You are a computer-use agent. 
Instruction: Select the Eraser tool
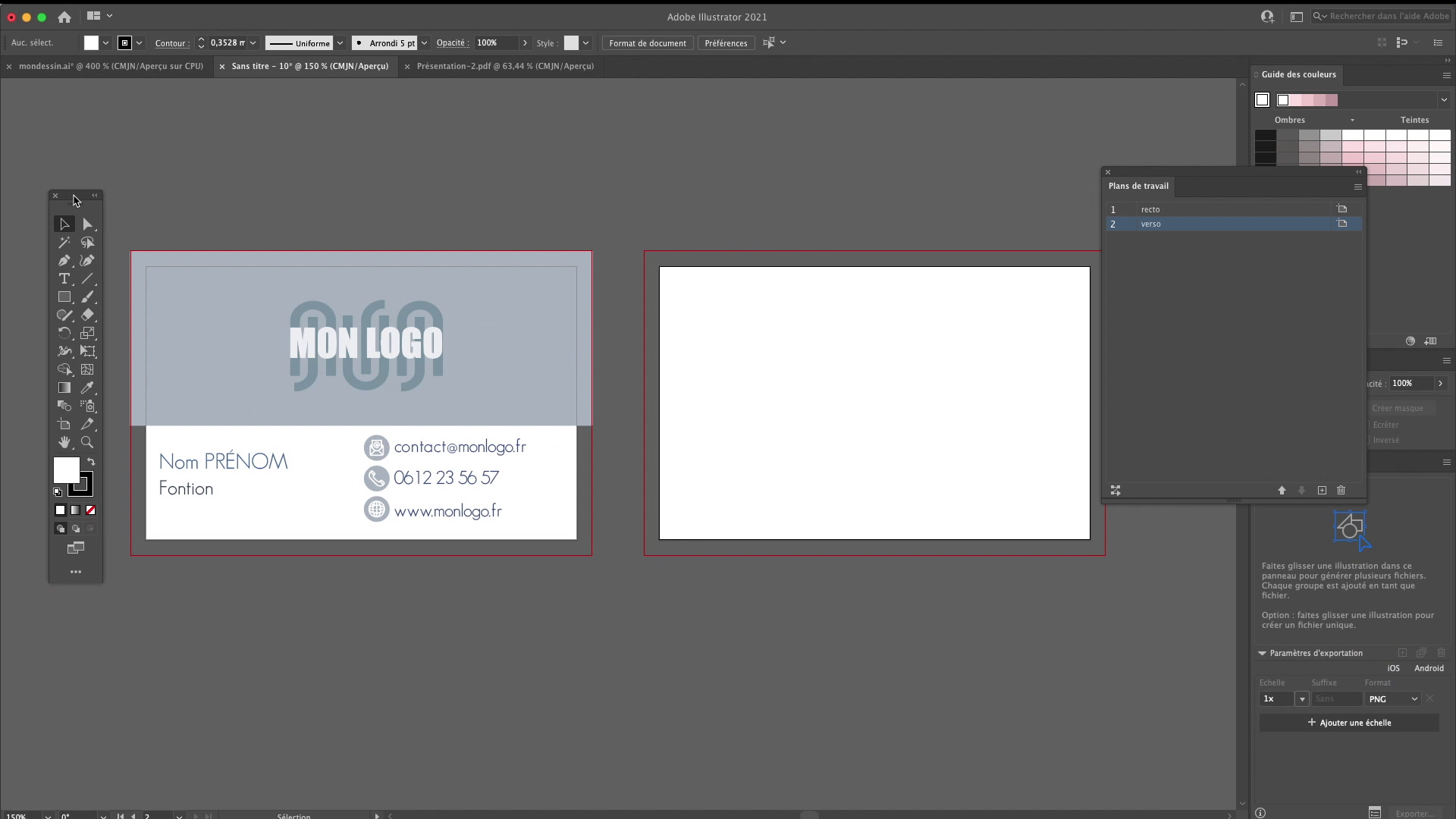[x=87, y=315]
